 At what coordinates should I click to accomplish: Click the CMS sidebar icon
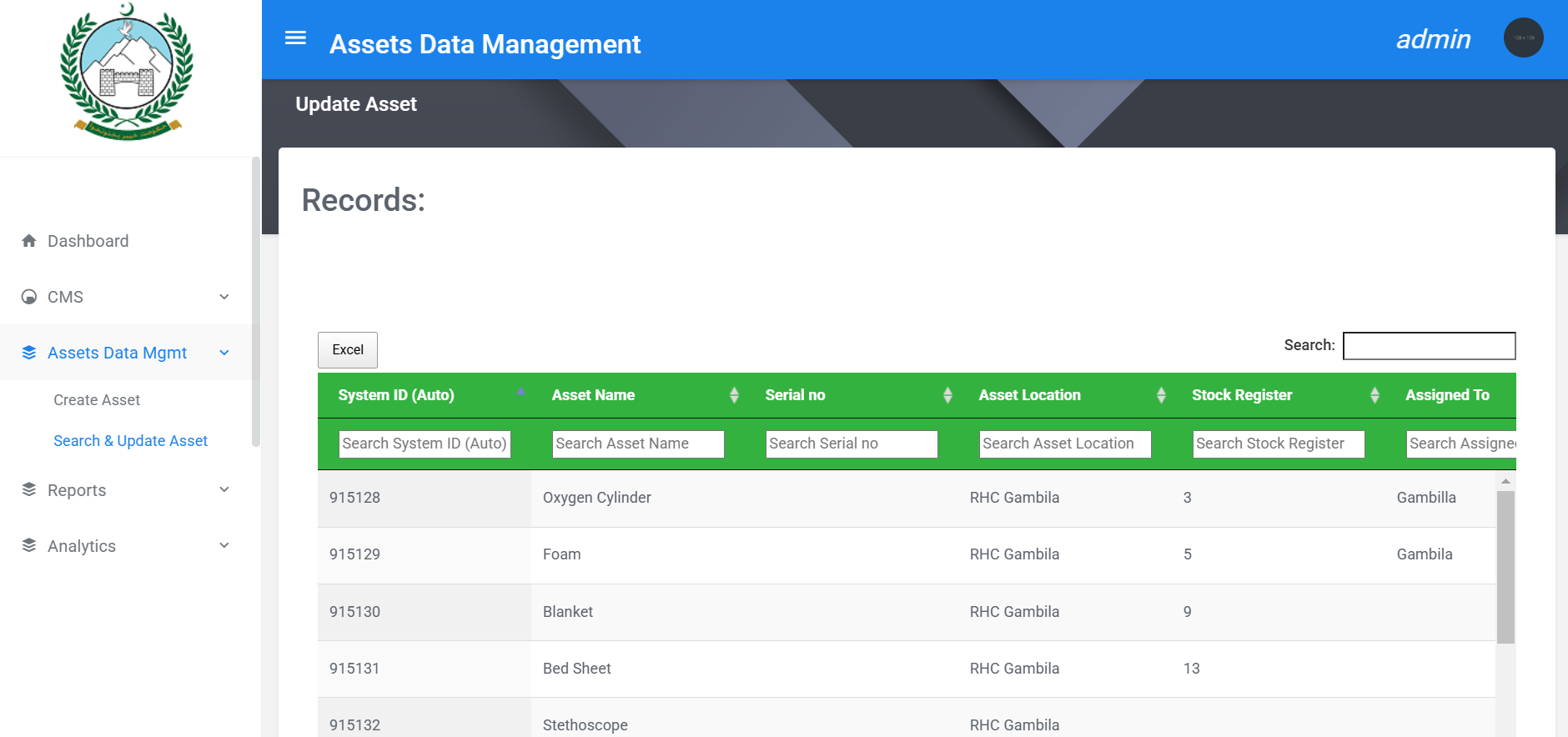point(29,297)
